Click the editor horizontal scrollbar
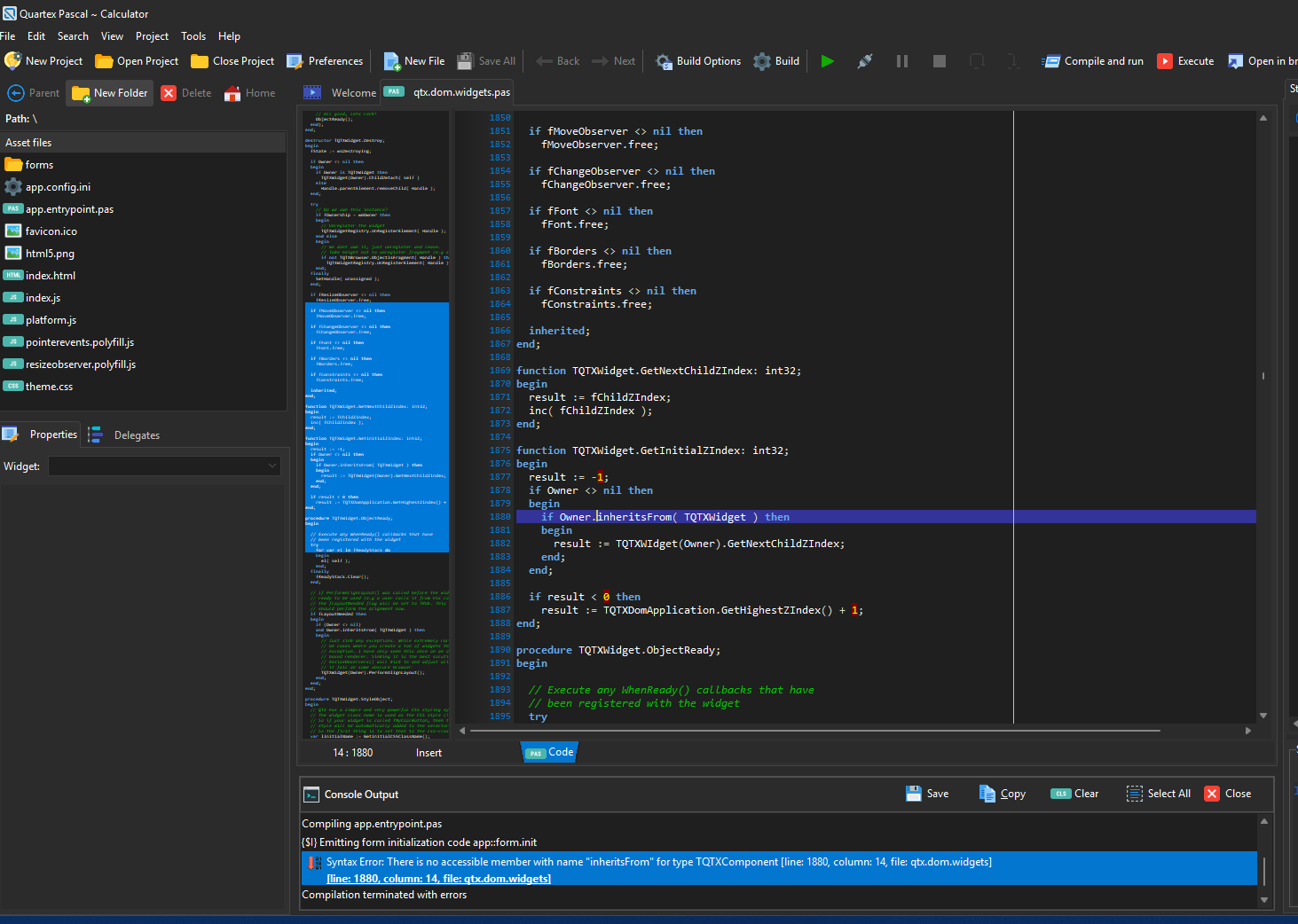The height and width of the screenshot is (924, 1298). tap(814, 731)
